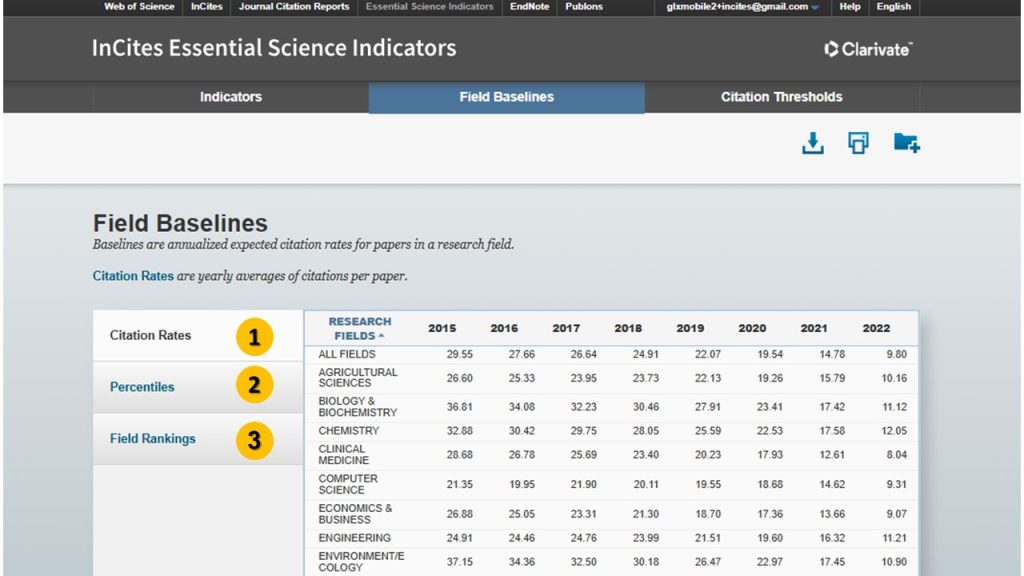Viewport: 1024px width, 576px height.
Task: Download the field baselines data
Action: coord(812,143)
